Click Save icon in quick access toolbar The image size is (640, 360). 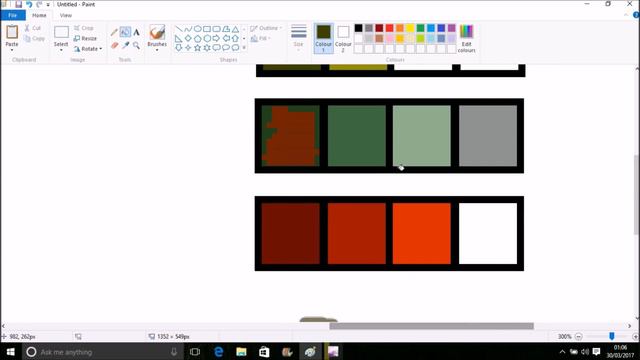point(18,4)
